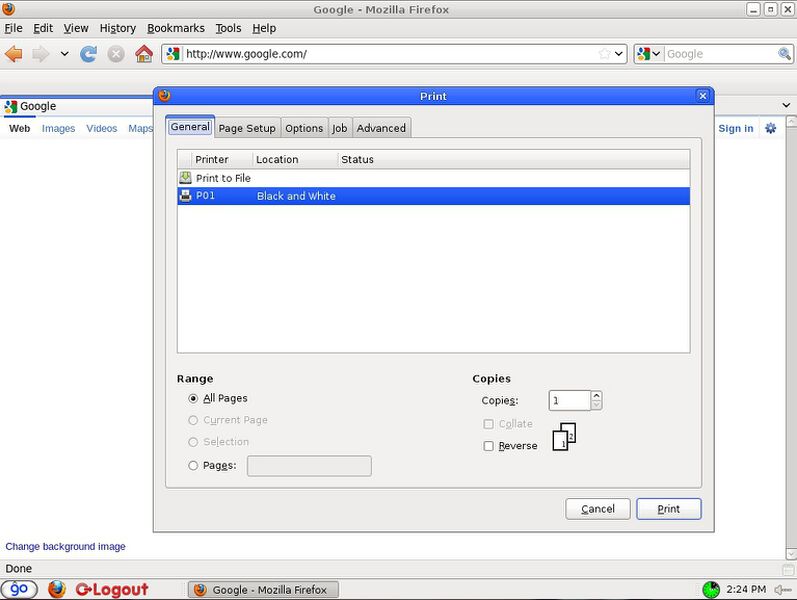Click the Sign in link
Viewport: 797px width, 600px height.
[735, 129]
